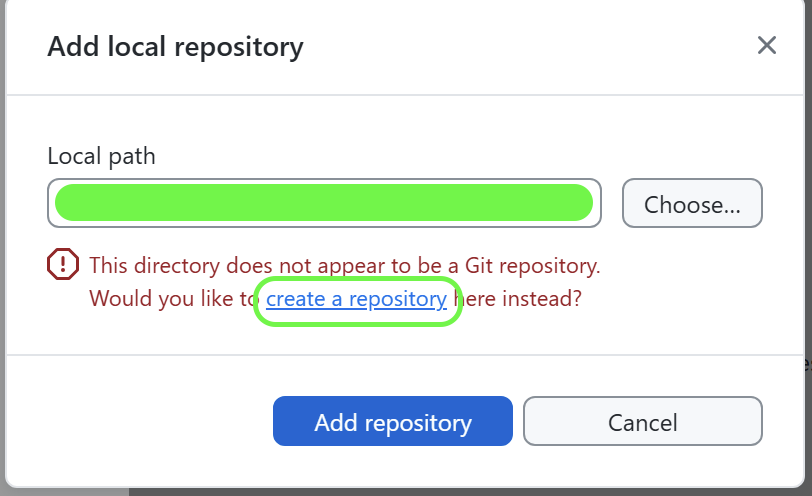This screenshot has width=812, height=496.
Task: Open folder picker with Choose… button
Action: coord(692,203)
